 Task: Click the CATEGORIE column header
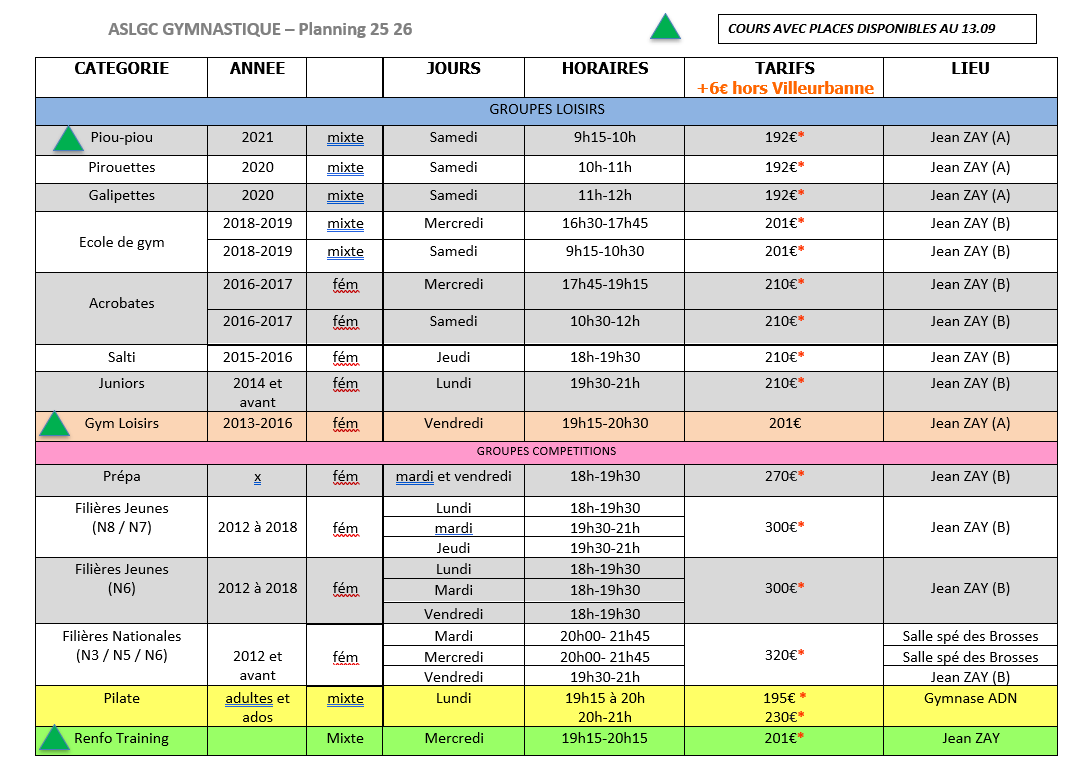pyautogui.click(x=121, y=69)
